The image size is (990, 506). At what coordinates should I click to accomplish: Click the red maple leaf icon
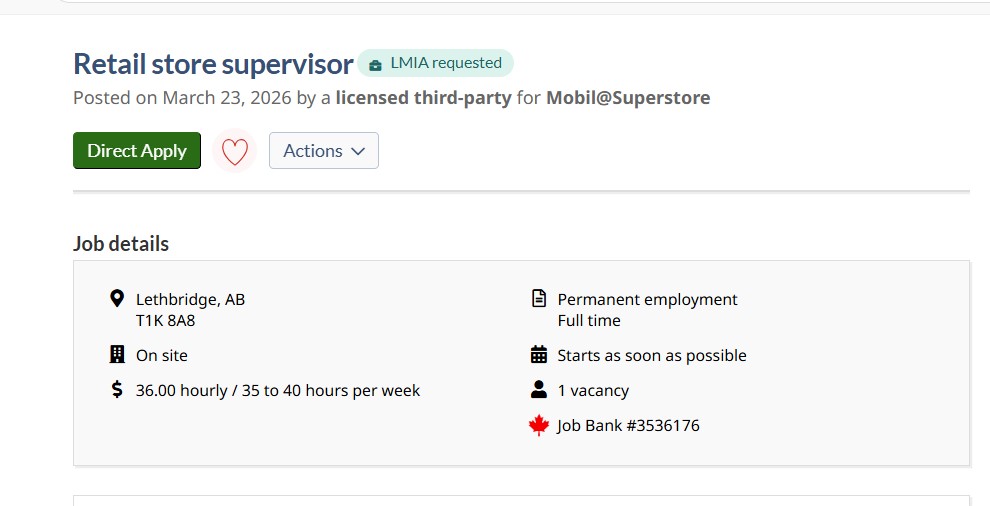[x=539, y=426]
